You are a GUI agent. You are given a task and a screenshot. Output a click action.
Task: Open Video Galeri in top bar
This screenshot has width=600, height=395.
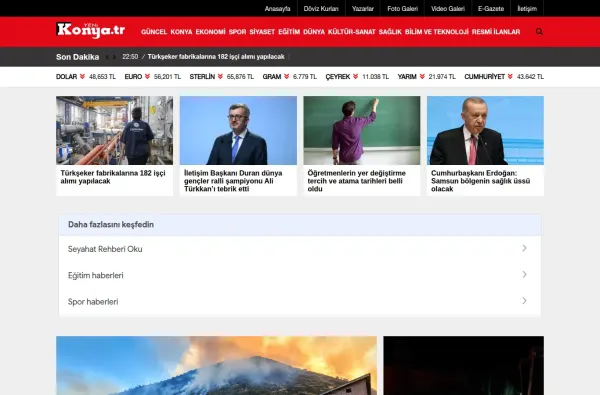pyautogui.click(x=448, y=8)
